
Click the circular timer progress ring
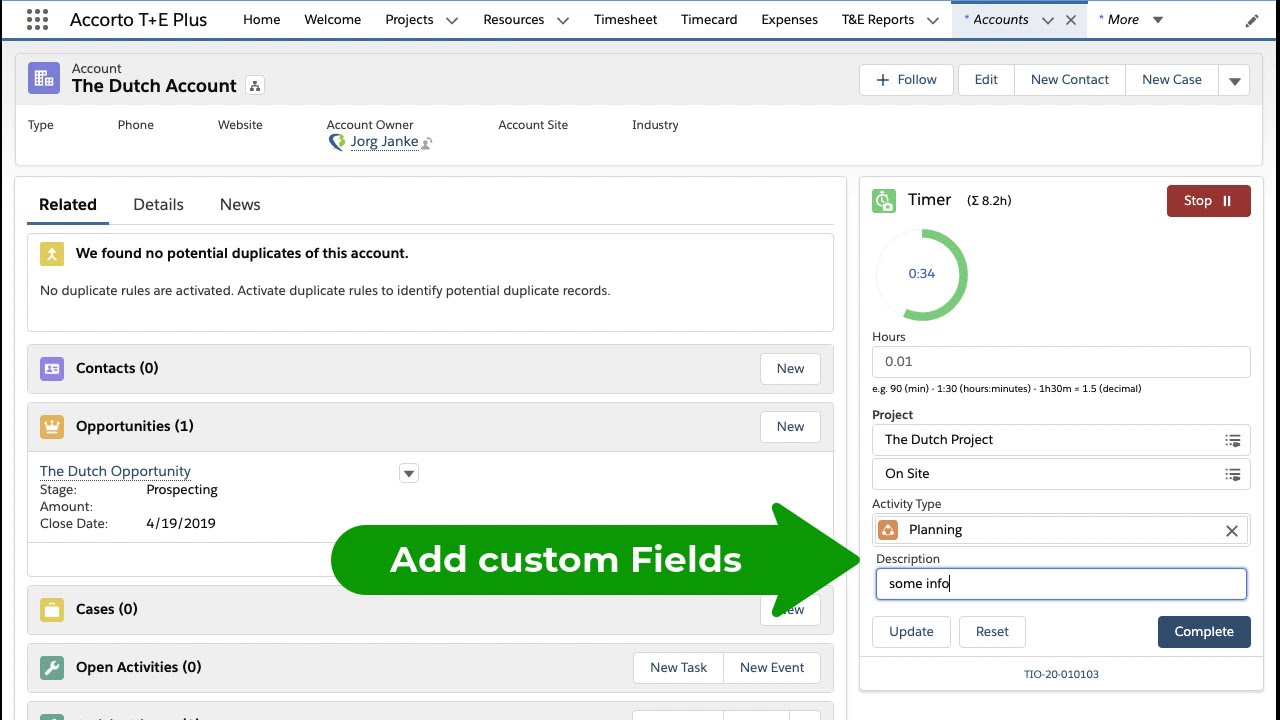[921, 274]
